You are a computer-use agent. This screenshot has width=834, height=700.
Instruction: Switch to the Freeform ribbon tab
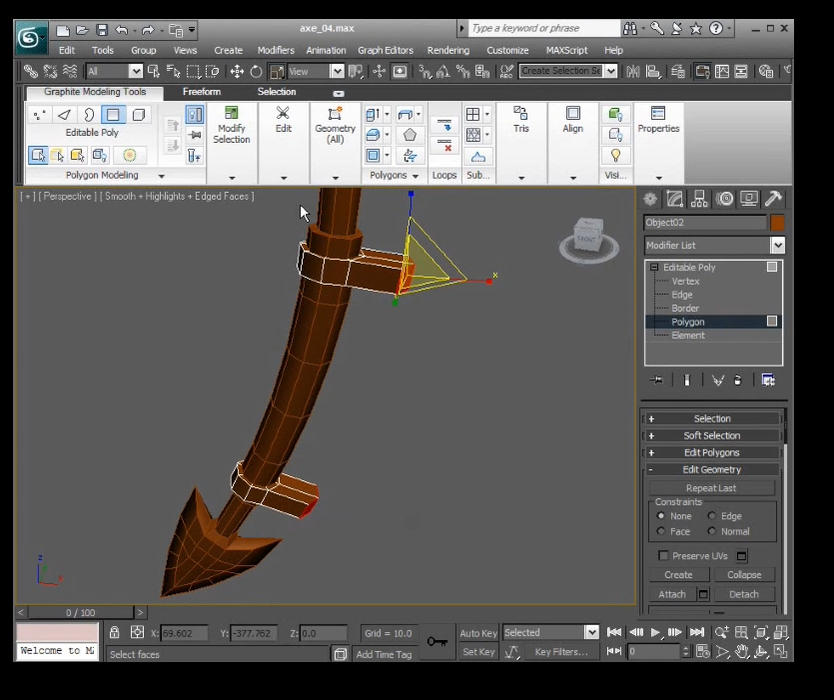[x=201, y=91]
